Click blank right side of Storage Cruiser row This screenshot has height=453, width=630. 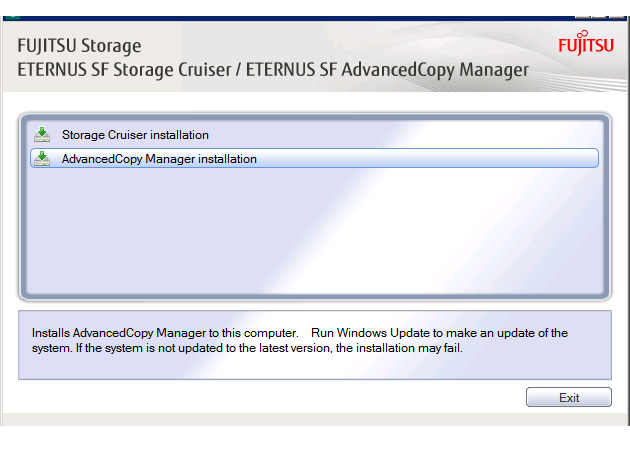pos(402,135)
